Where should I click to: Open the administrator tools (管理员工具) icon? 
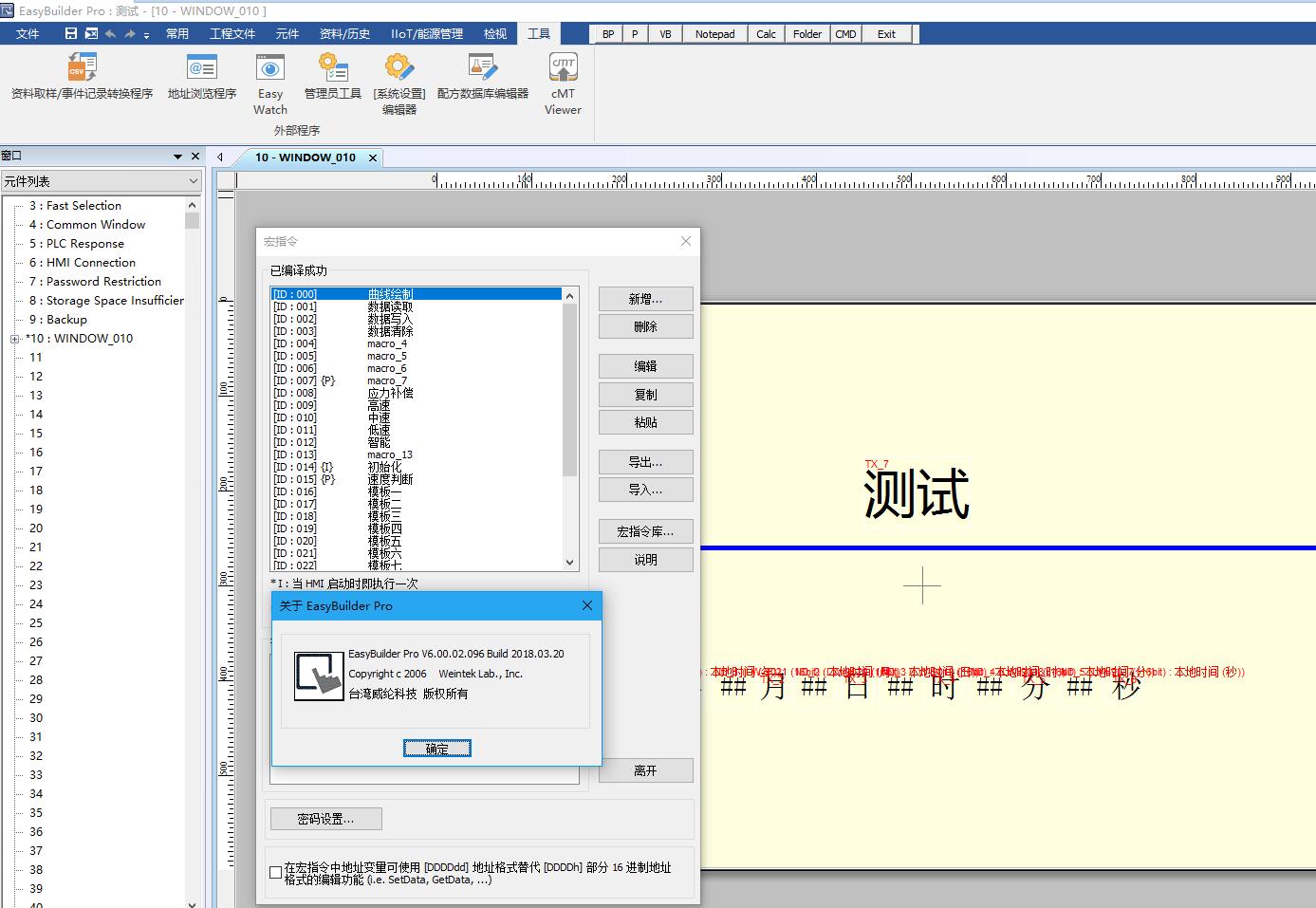332,68
